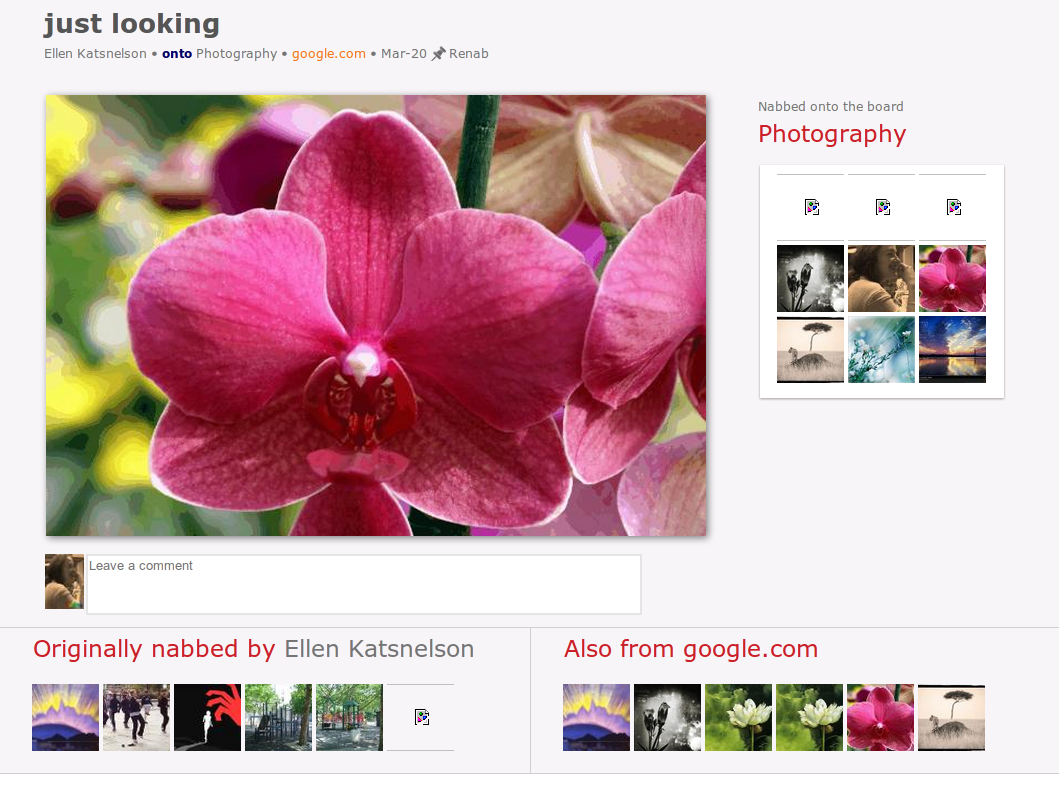Open the red hand silhouette thumbnail
Viewport: 1059px width, 801px height.
coord(207,717)
